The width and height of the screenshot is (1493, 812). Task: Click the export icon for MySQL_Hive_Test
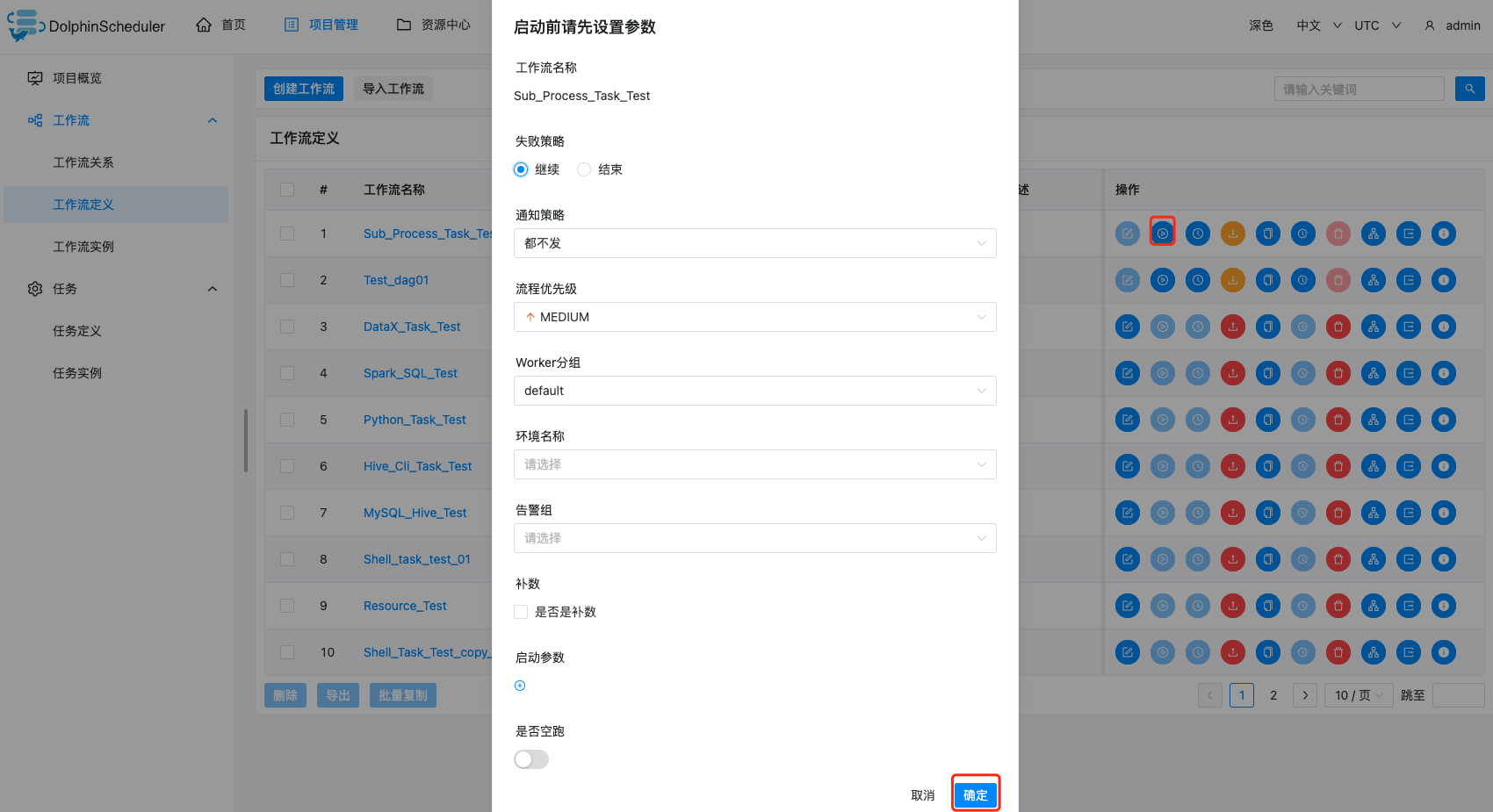point(1409,513)
